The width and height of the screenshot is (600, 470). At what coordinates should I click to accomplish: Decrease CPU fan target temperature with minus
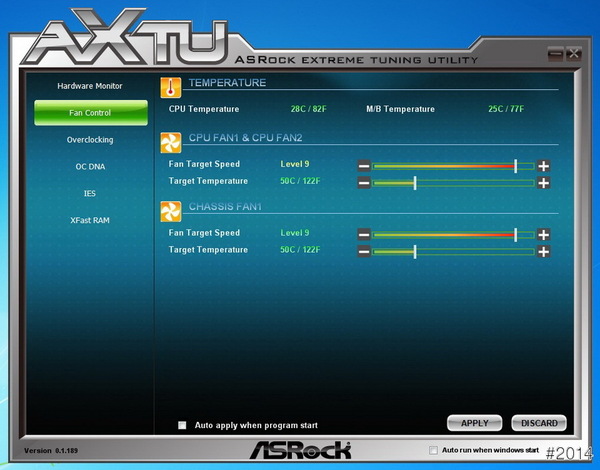[x=364, y=183]
